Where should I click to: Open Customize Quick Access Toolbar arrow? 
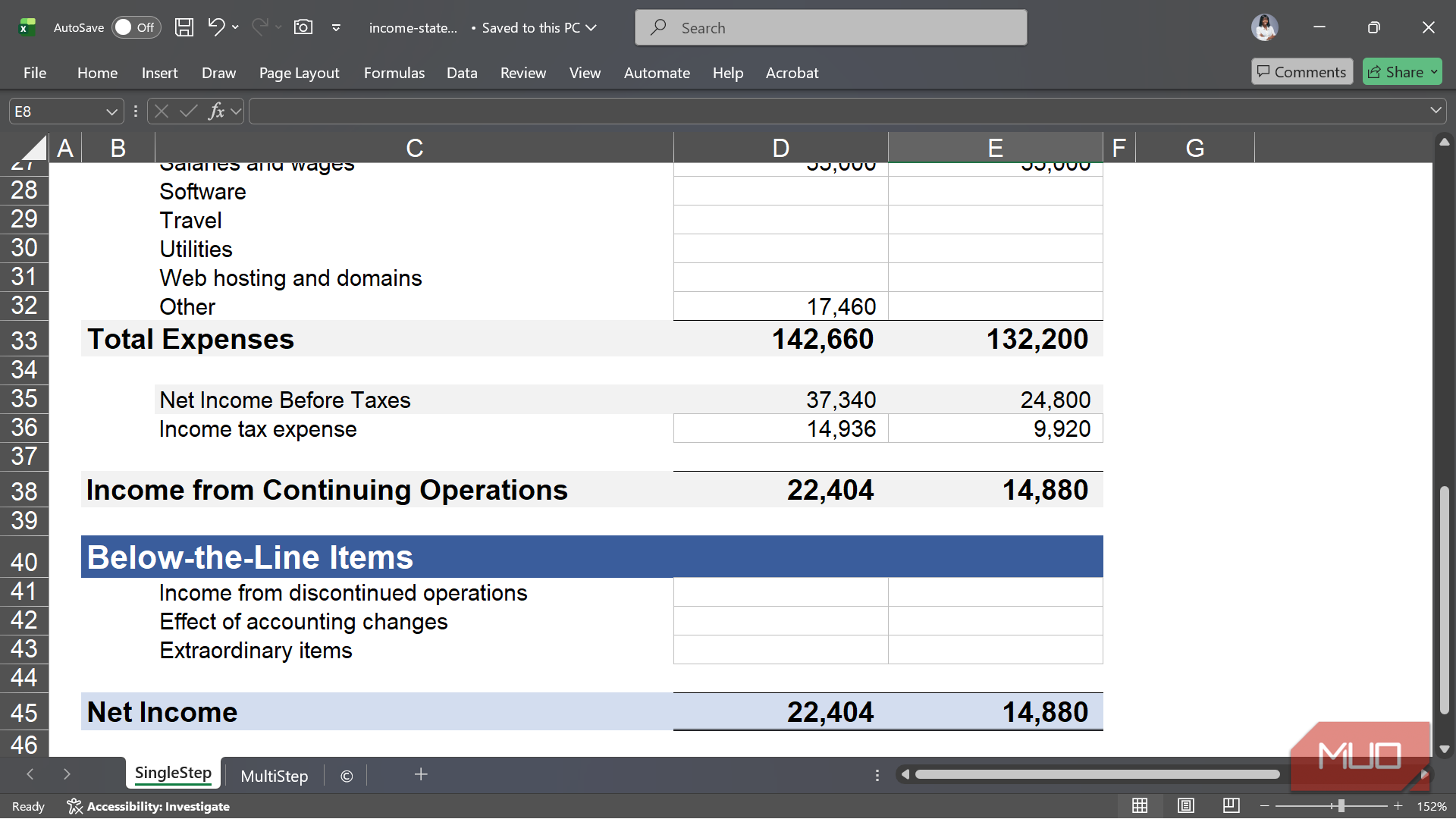pos(336,28)
